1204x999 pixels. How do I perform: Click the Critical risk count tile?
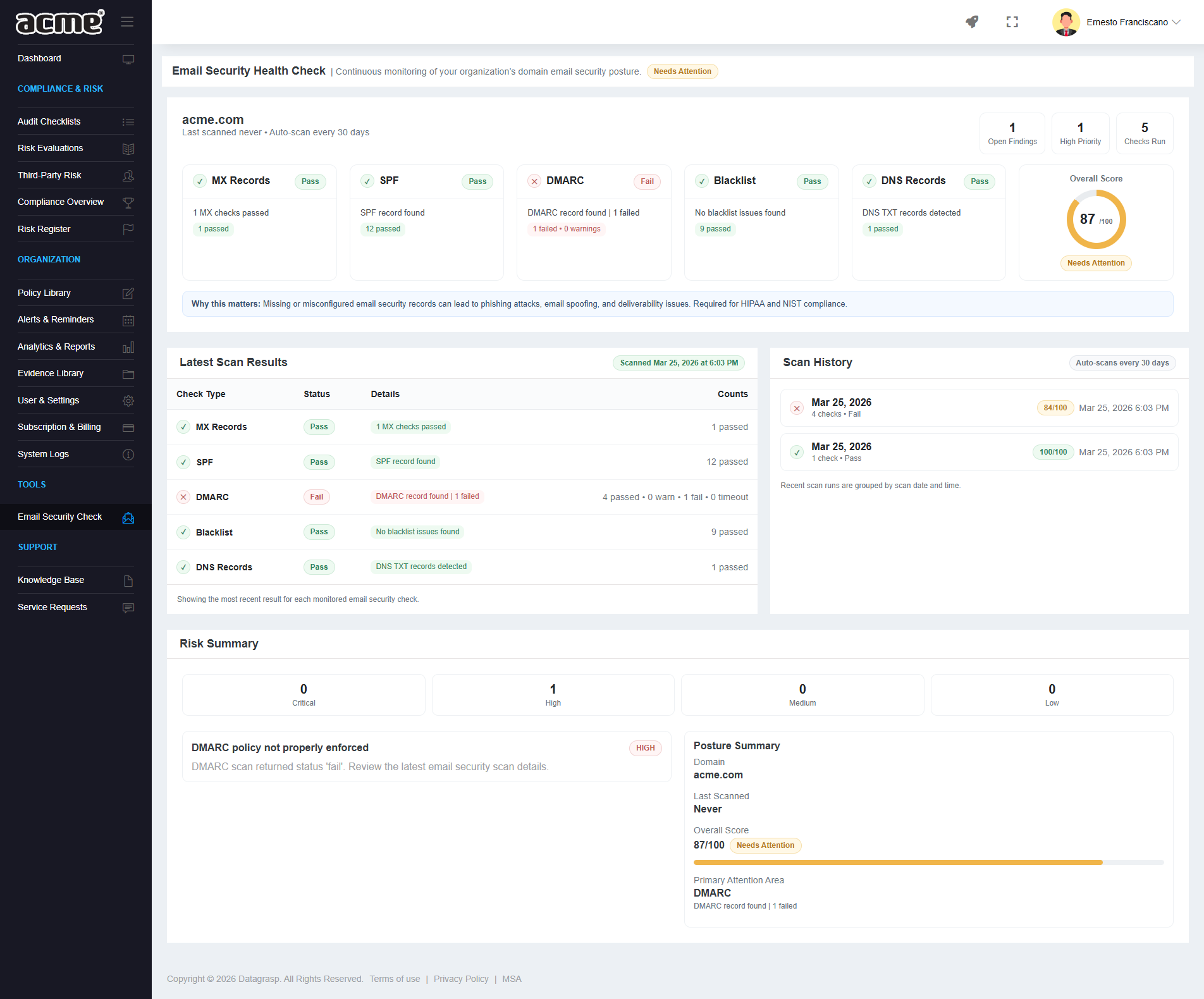click(x=304, y=695)
